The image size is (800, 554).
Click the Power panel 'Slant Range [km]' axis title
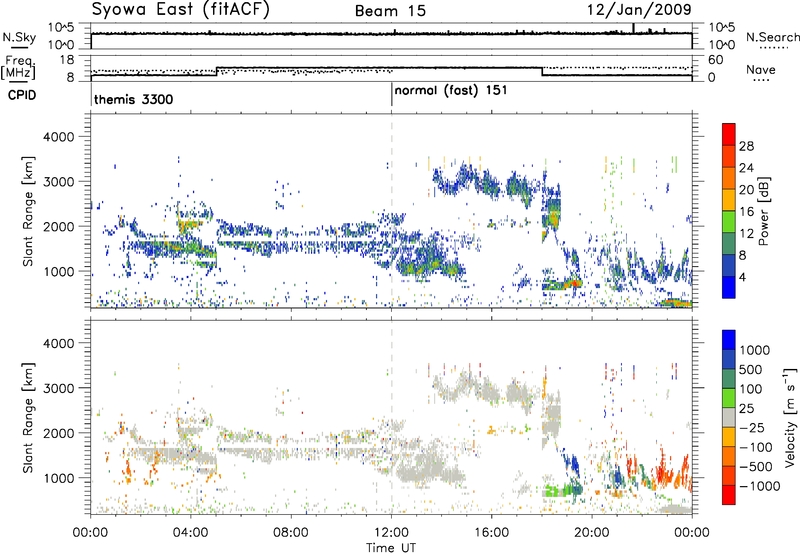click(28, 211)
